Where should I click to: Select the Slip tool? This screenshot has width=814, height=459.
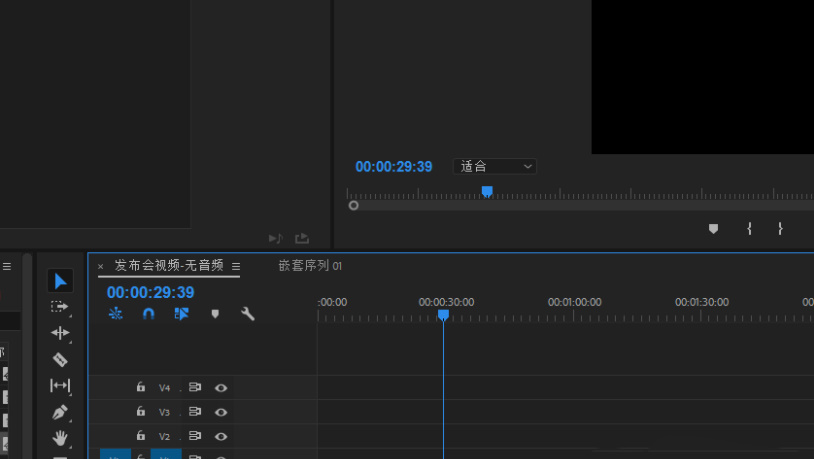click(60, 385)
